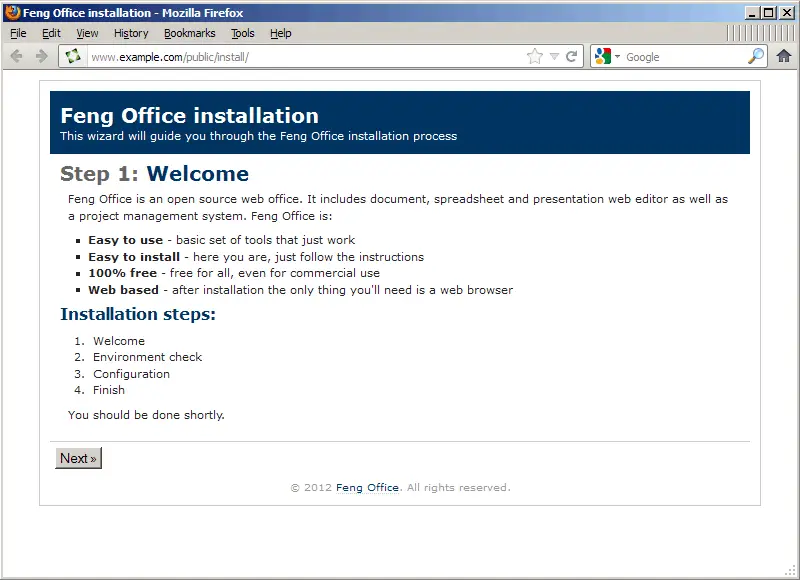This screenshot has width=800, height=580.
Task: Open the File menu
Action: click(x=18, y=33)
